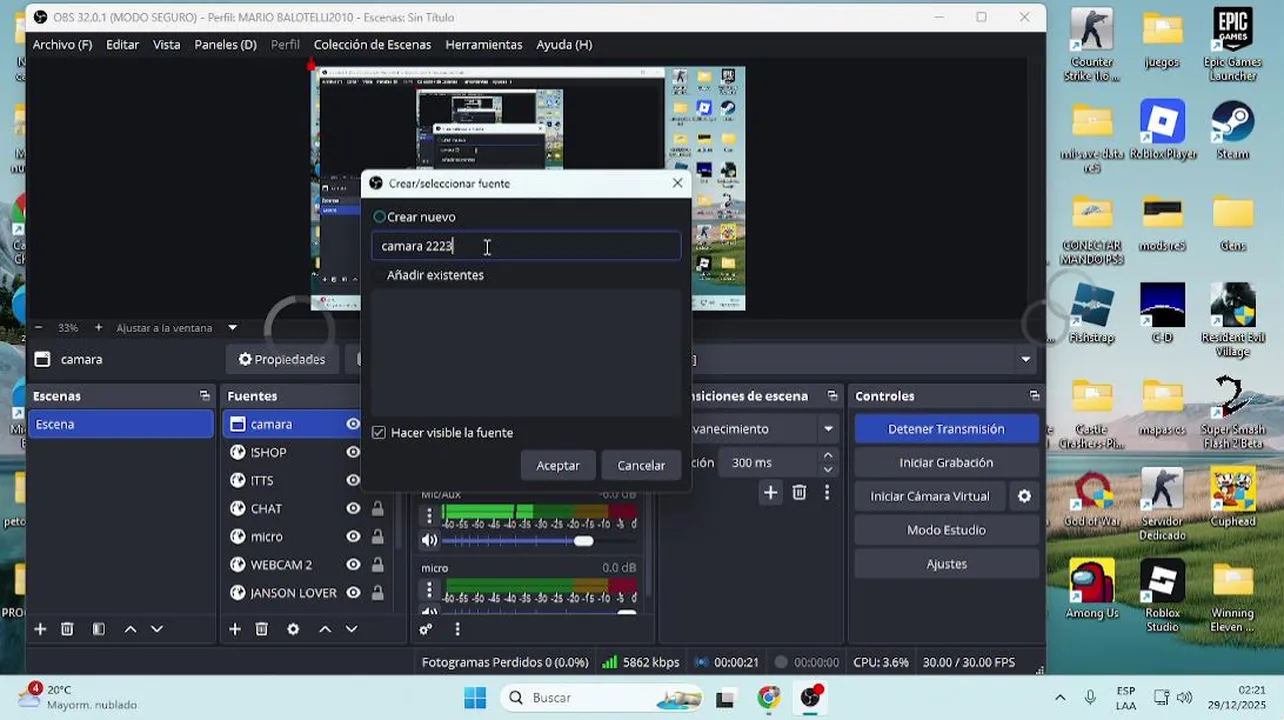Toggle visibility eye of camara source
Image resolution: width=1284 pixels, height=720 pixels.
click(353, 424)
